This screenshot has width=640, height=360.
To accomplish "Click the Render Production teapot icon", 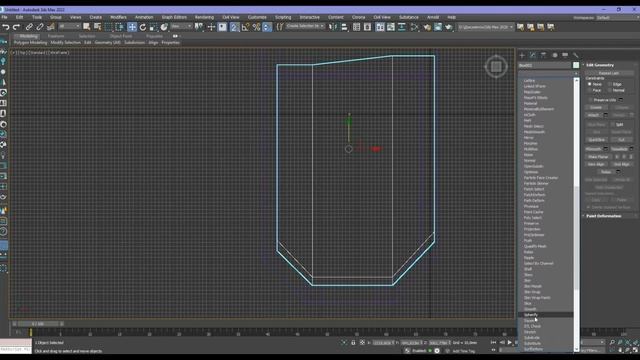I will pyautogui.click(x=449, y=27).
